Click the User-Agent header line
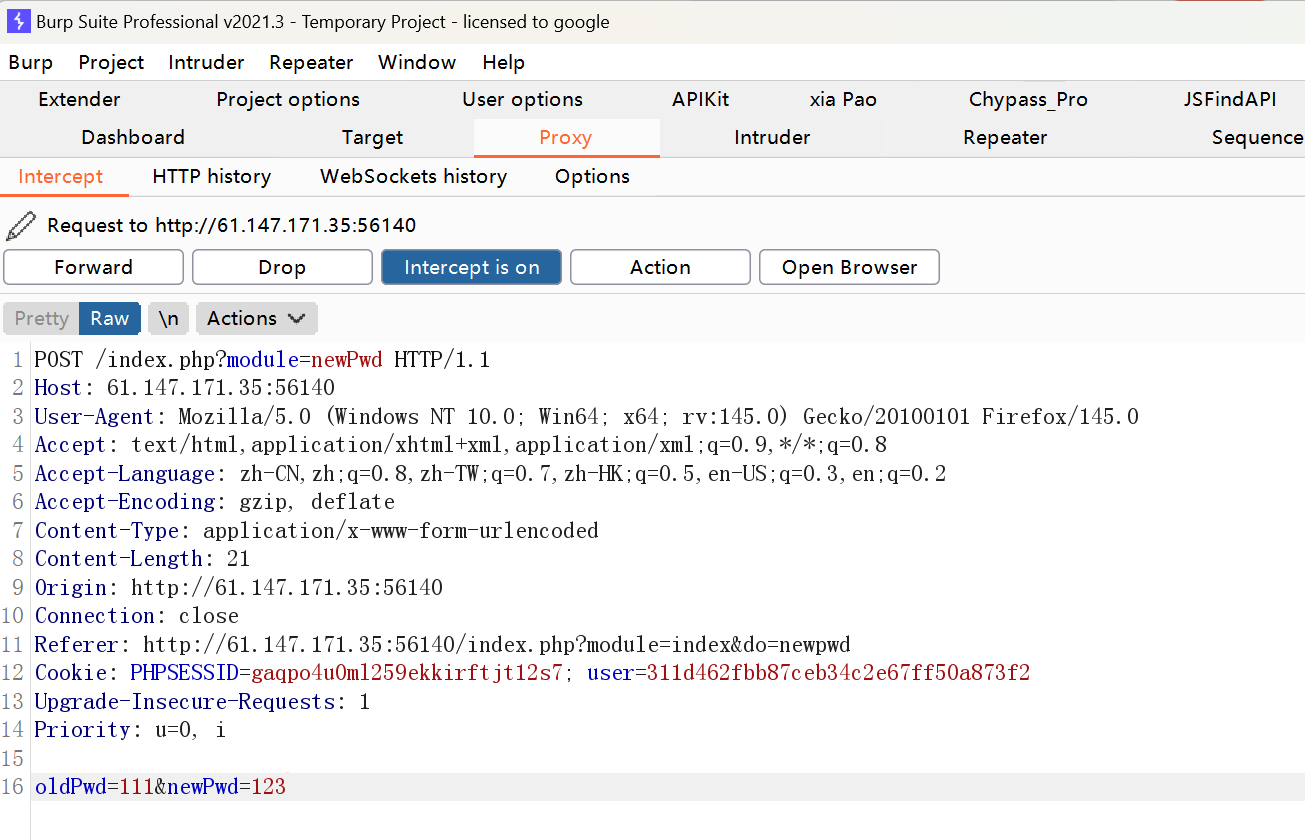Image resolution: width=1305 pixels, height=840 pixels. tap(586, 416)
